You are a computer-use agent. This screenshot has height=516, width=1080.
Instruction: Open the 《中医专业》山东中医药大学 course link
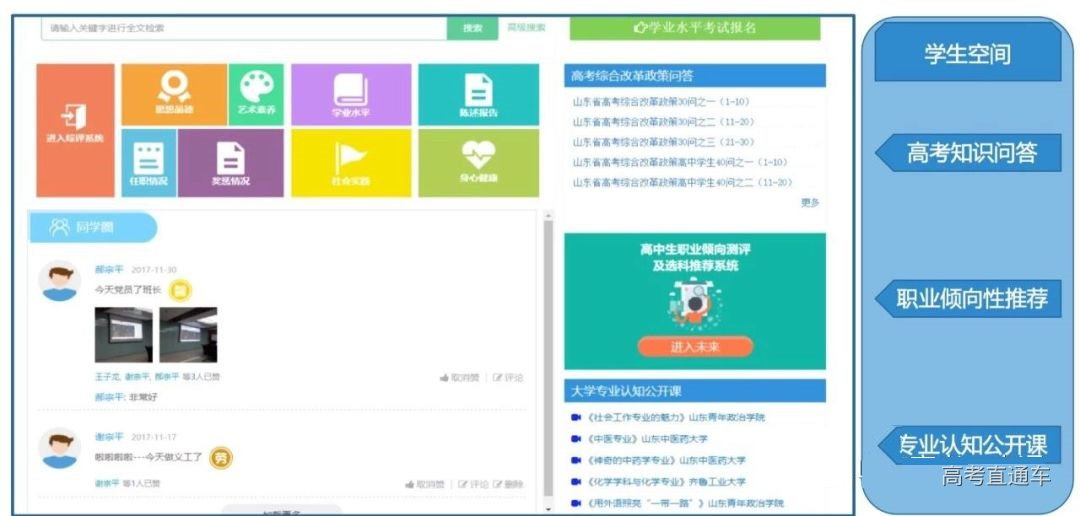click(646, 439)
